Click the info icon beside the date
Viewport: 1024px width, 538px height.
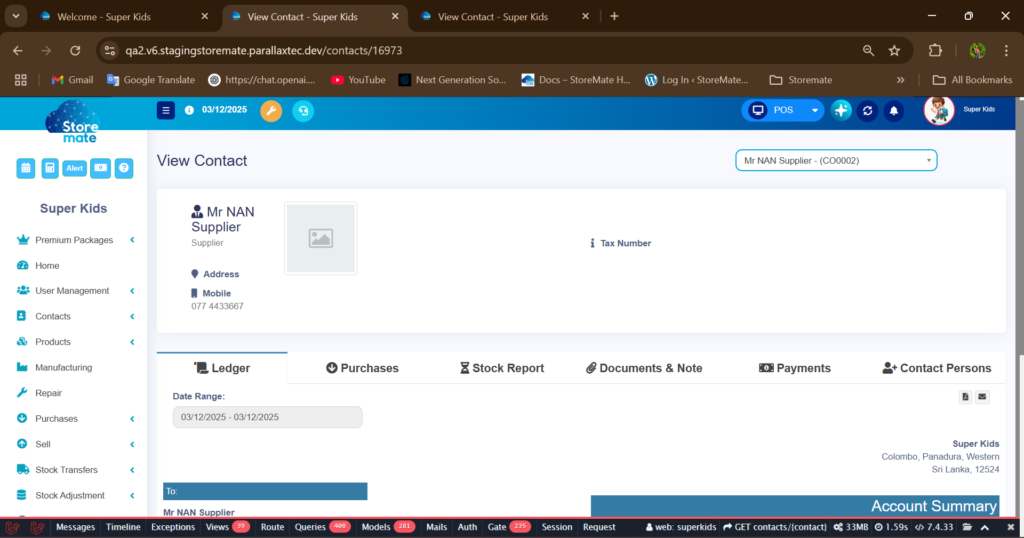click(x=189, y=110)
